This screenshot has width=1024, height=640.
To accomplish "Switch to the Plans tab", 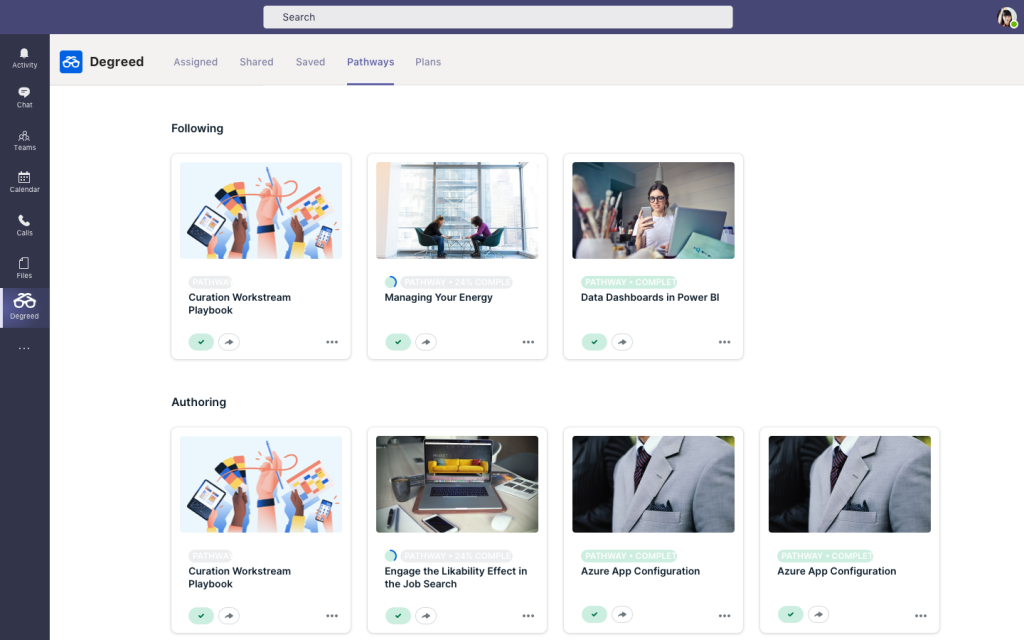I will point(428,62).
